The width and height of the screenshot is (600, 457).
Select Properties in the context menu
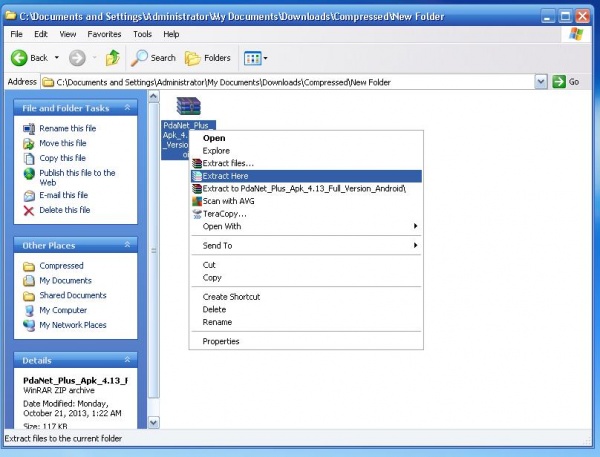(221, 341)
